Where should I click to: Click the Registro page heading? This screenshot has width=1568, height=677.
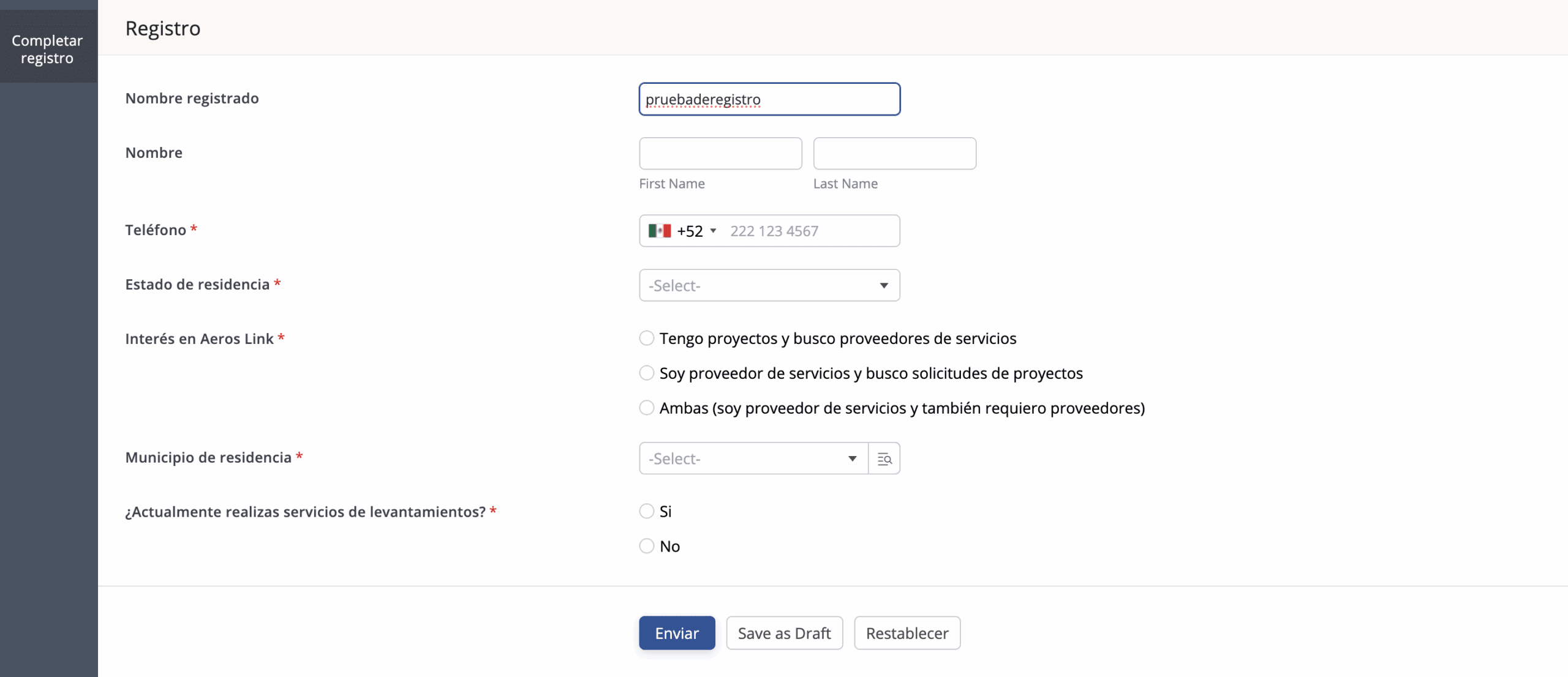(x=163, y=28)
